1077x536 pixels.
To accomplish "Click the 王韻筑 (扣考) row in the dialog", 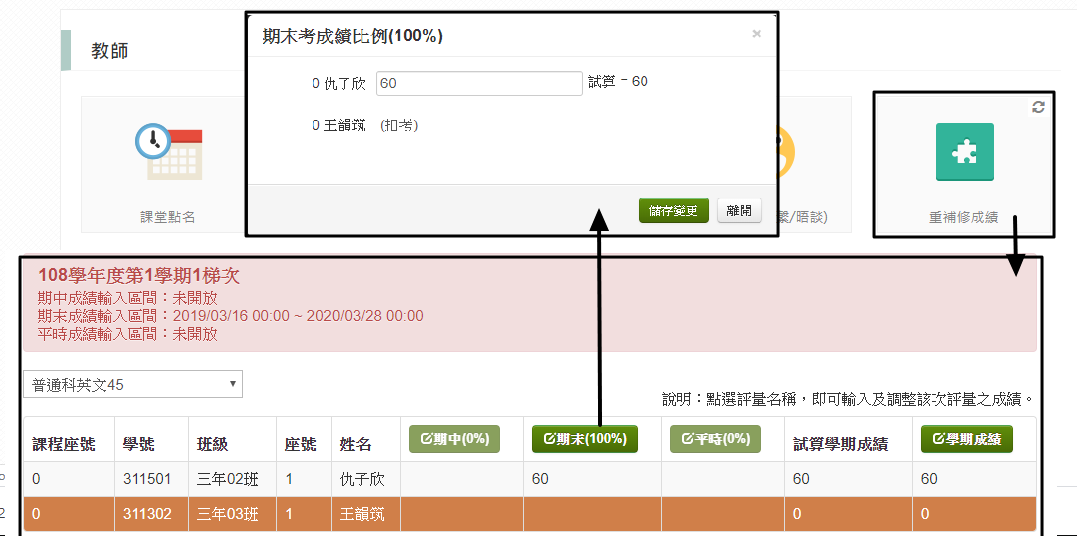I will click(365, 125).
